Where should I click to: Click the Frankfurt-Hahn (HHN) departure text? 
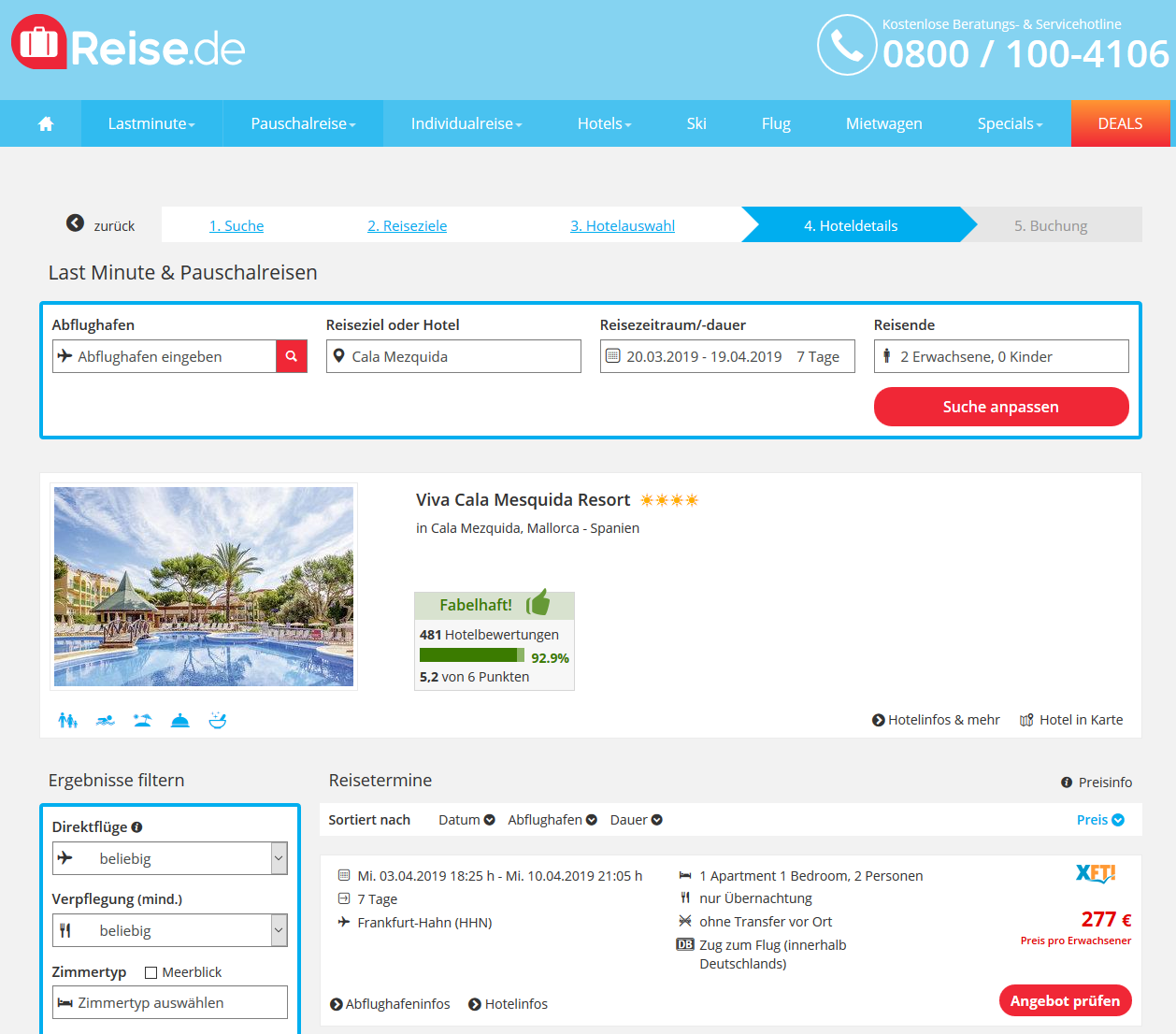click(x=424, y=923)
